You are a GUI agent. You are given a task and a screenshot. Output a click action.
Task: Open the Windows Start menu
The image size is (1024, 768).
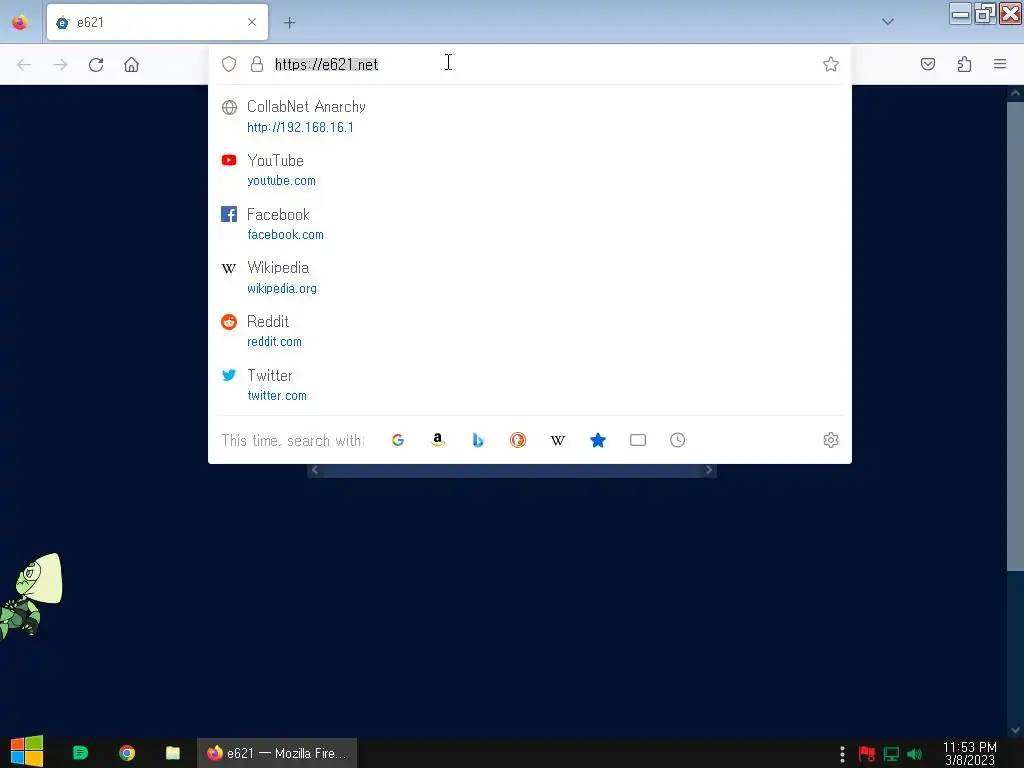click(x=27, y=752)
